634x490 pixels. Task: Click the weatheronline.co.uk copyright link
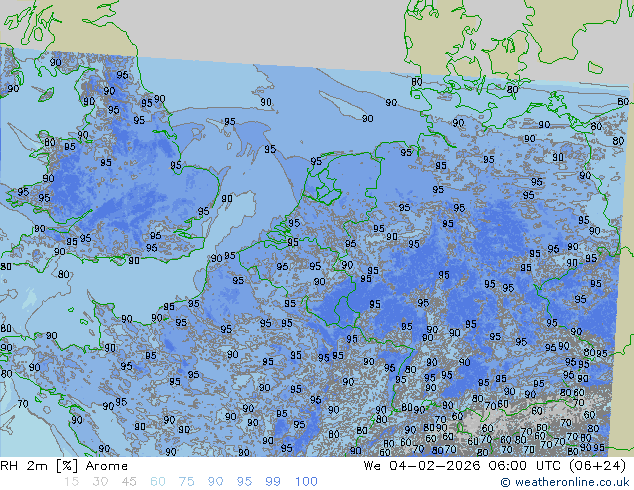[564, 482]
